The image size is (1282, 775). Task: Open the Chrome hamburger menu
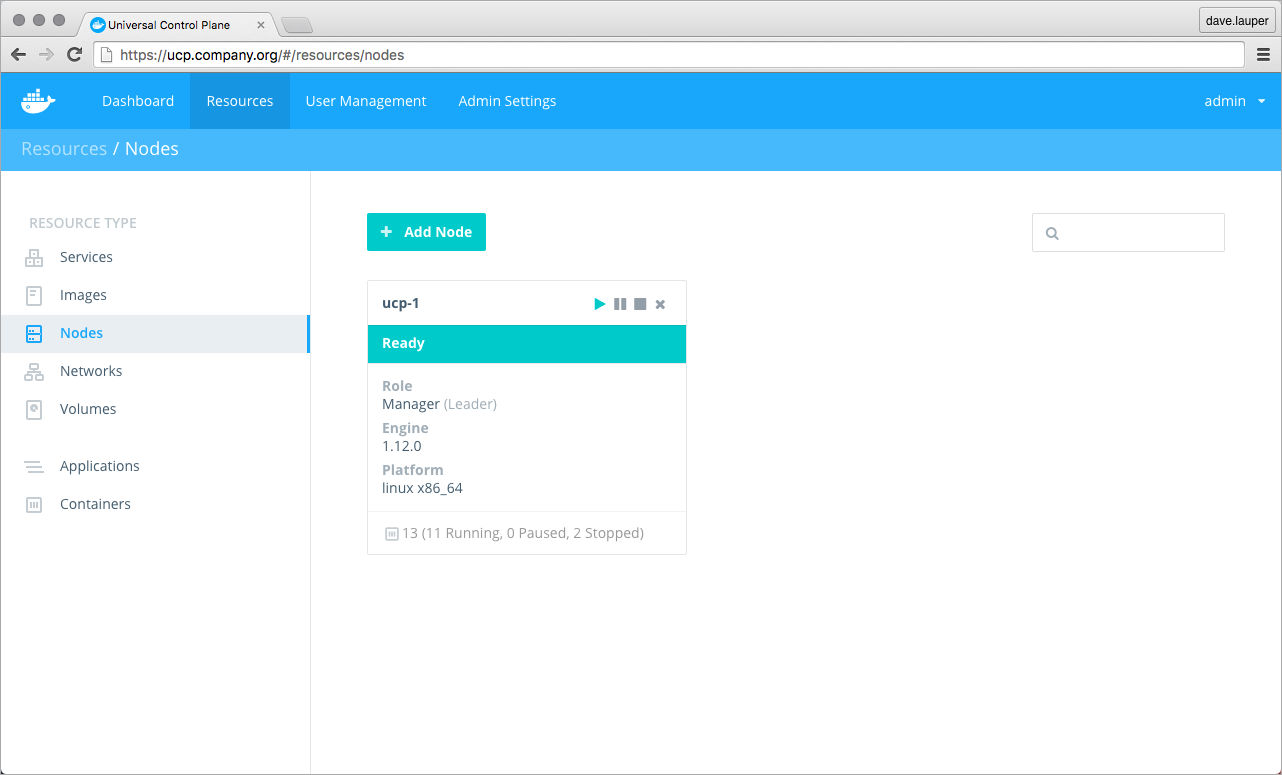pyautogui.click(x=1264, y=55)
